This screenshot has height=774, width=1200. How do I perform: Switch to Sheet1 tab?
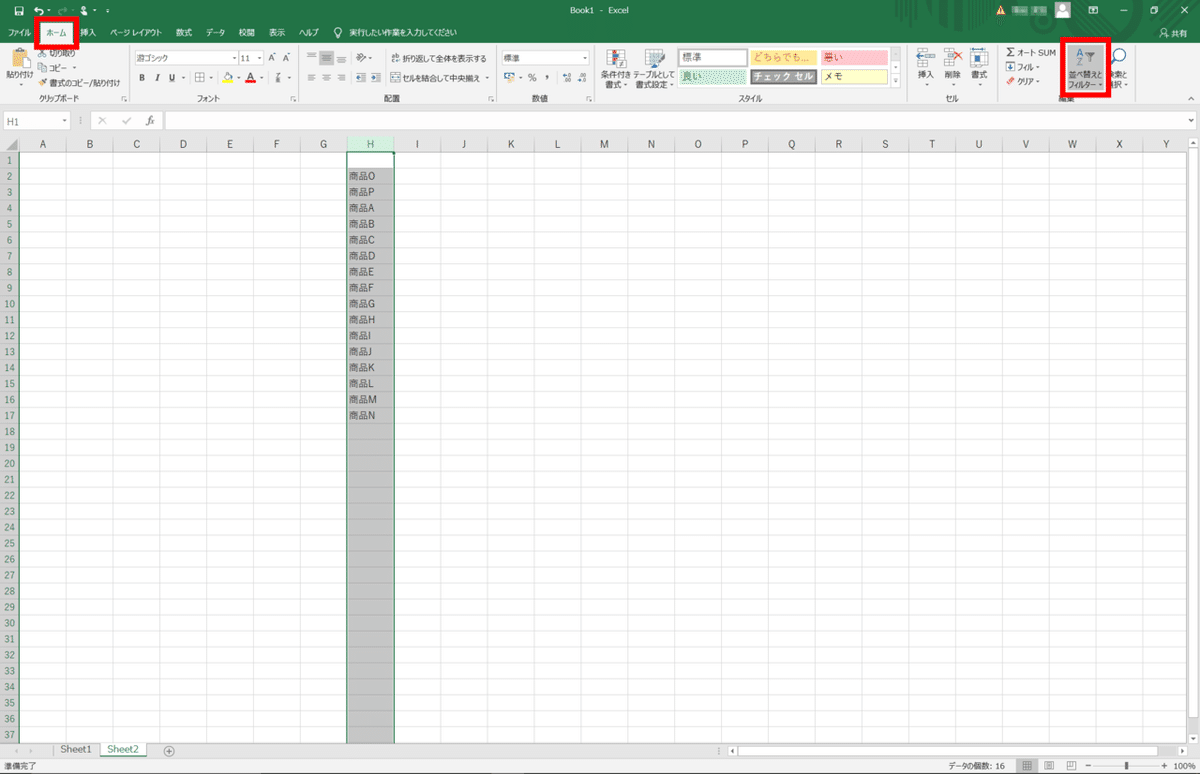pyautogui.click(x=75, y=749)
